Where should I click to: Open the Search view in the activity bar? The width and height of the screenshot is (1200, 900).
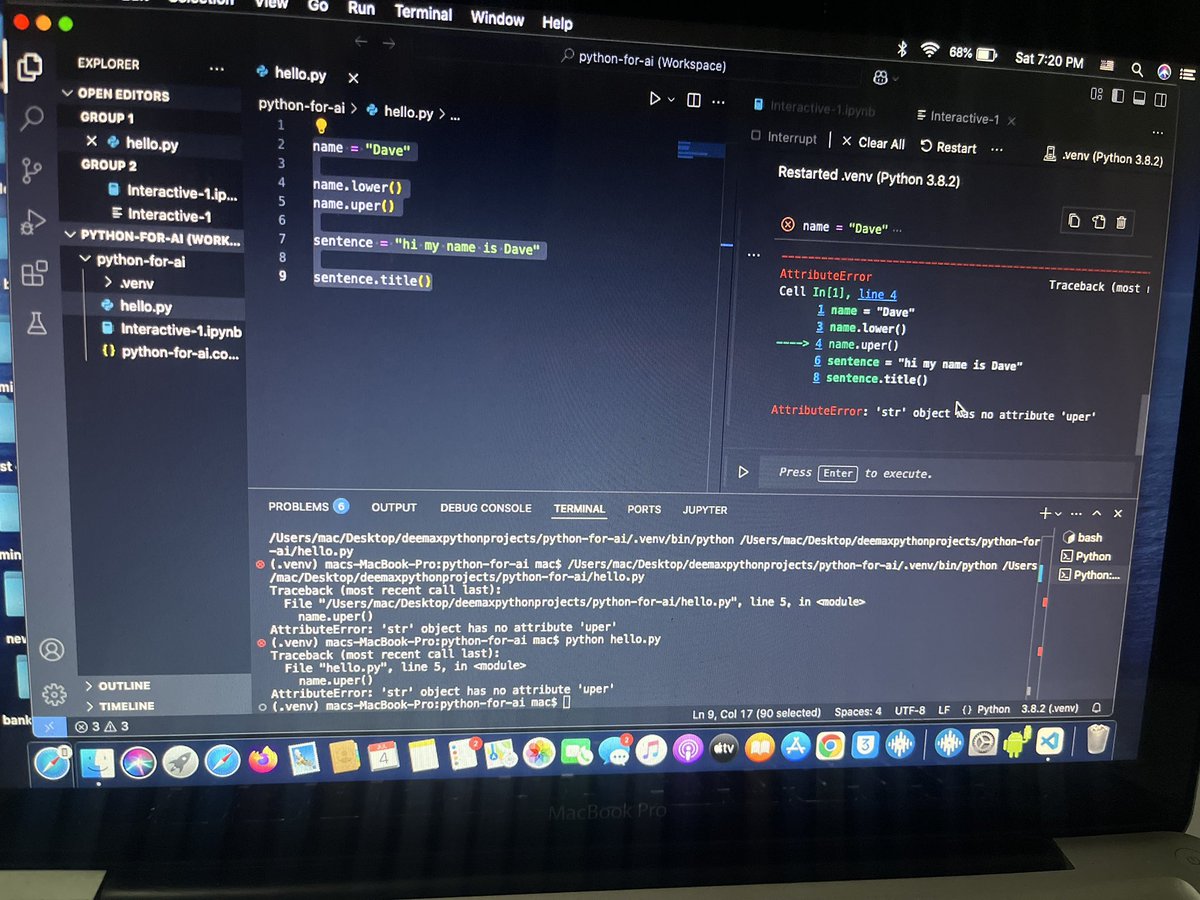[x=32, y=118]
